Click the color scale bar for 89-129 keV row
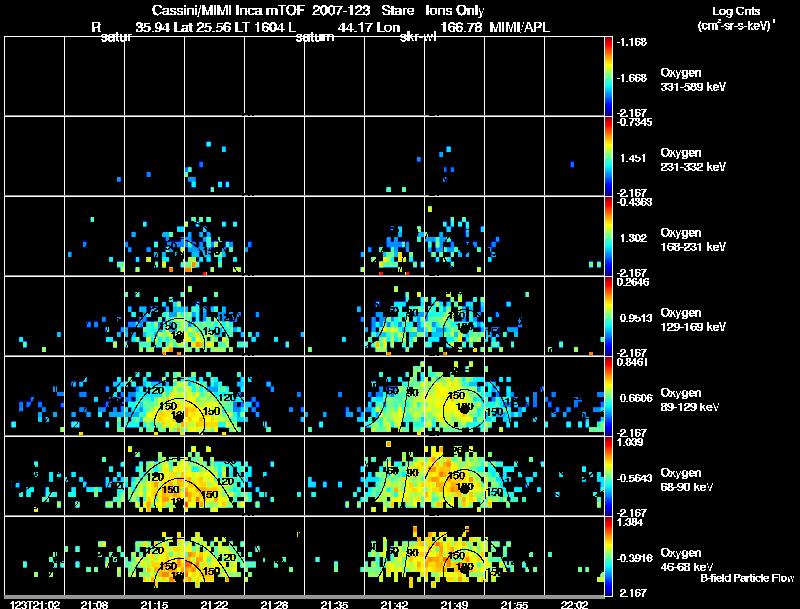The width and height of the screenshot is (800, 609). (x=608, y=396)
